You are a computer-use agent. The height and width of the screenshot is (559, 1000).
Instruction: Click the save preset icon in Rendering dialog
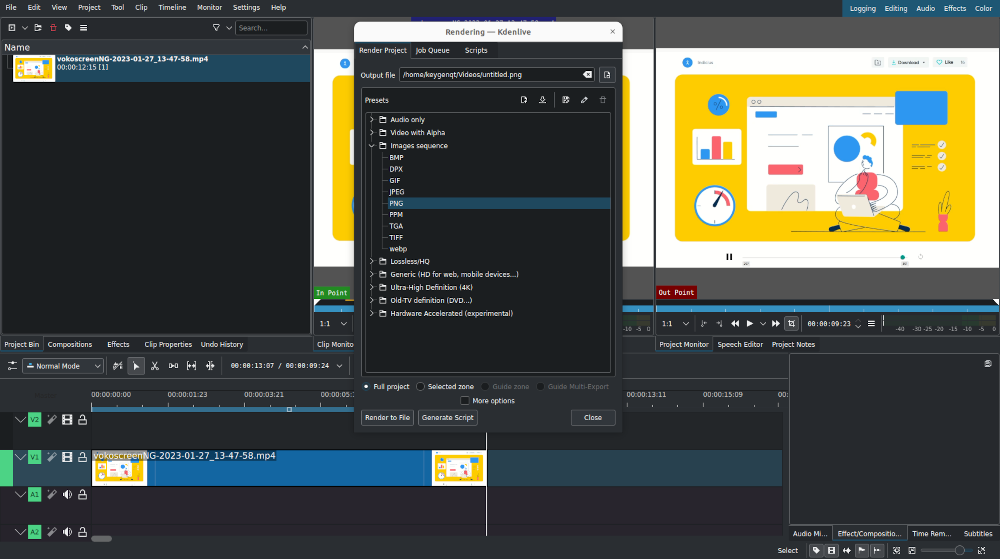566,100
